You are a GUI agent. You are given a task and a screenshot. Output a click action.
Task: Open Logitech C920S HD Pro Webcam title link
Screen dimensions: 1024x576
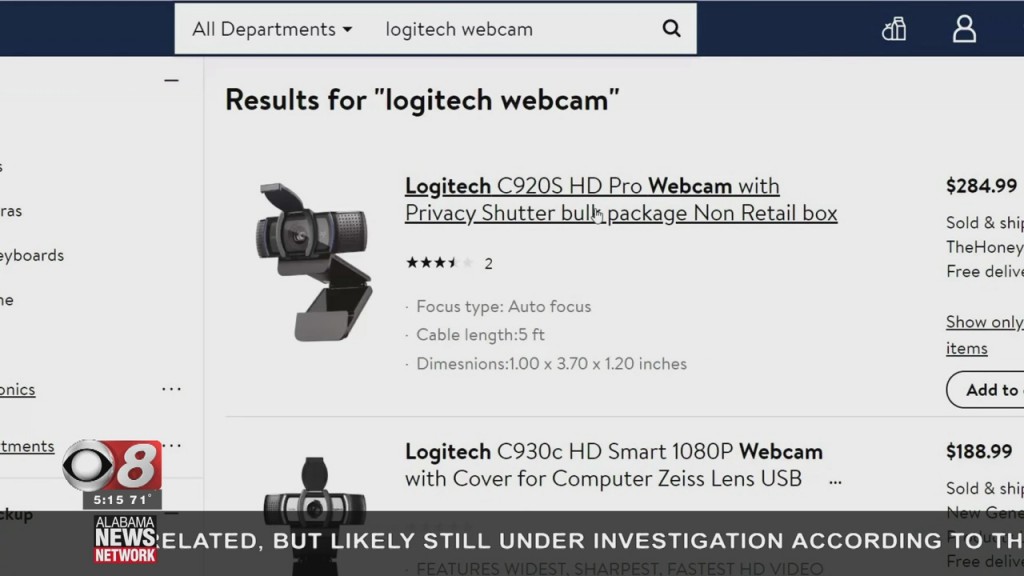[x=620, y=199]
